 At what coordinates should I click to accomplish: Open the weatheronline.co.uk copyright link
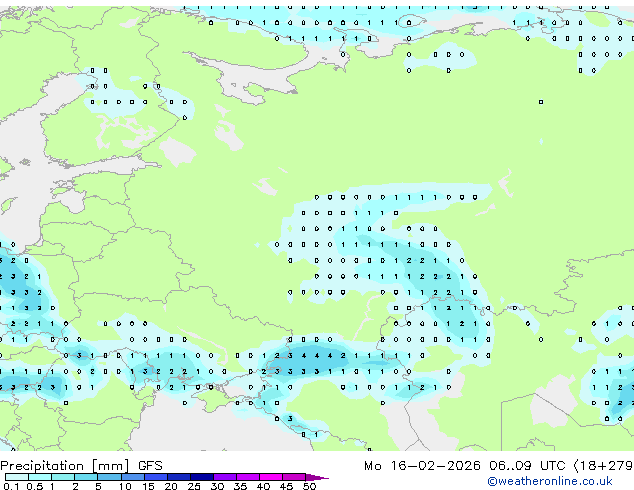[550, 481]
